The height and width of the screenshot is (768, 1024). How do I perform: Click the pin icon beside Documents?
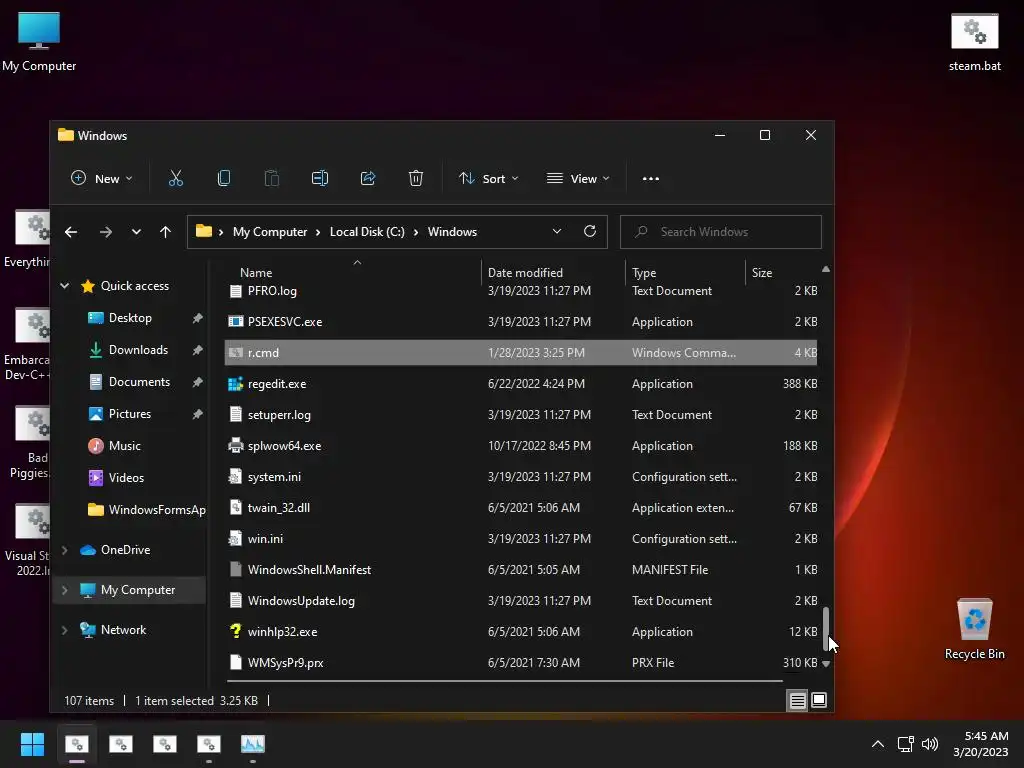coord(197,382)
